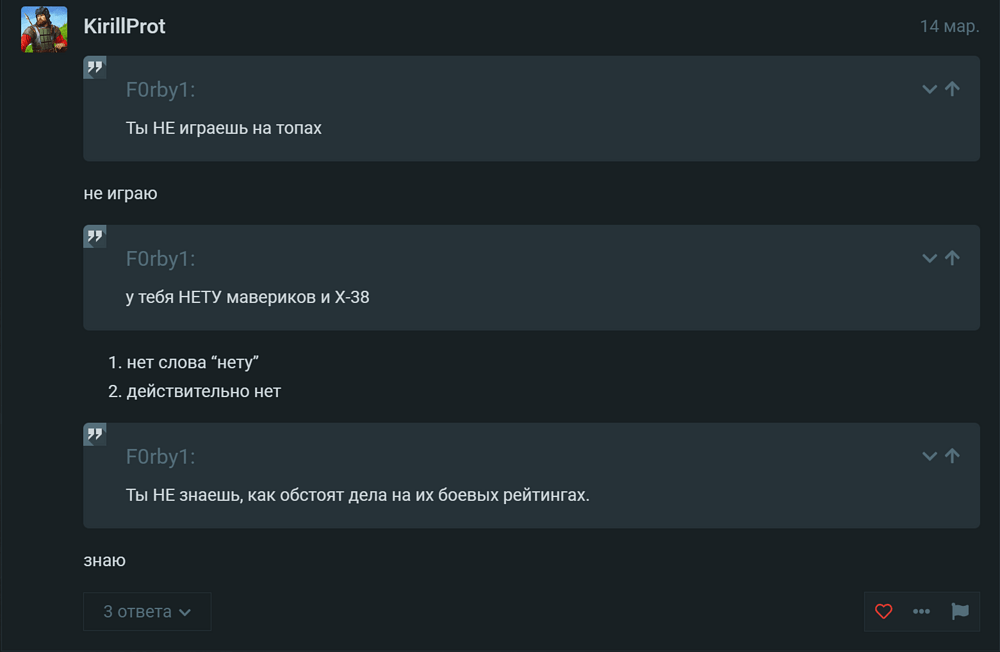1000x652 pixels.
Task: Click the '14 мар.' post date link
Action: [x=949, y=26]
